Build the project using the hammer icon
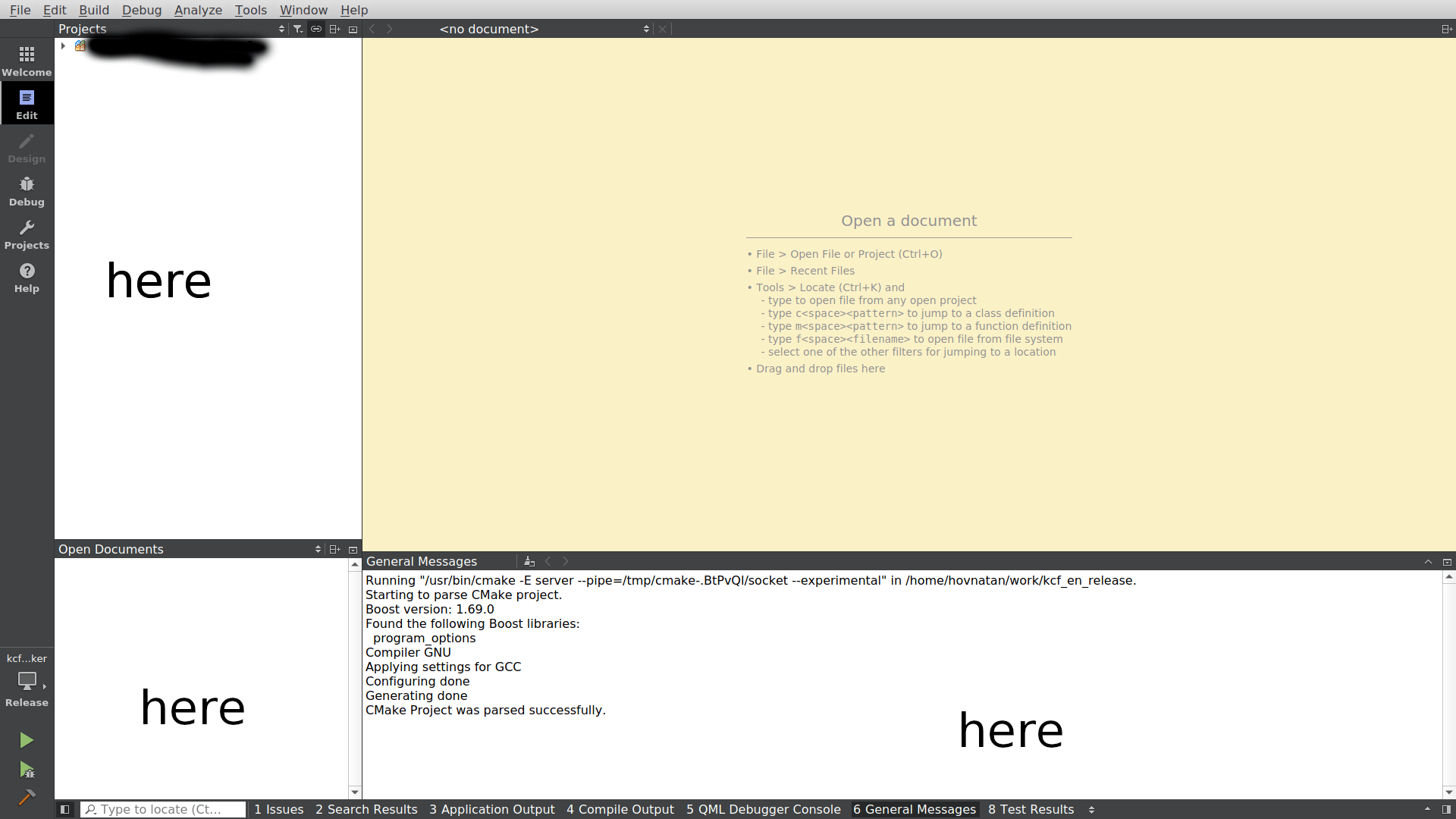Screen dimensions: 1456x819 click(x=27, y=798)
